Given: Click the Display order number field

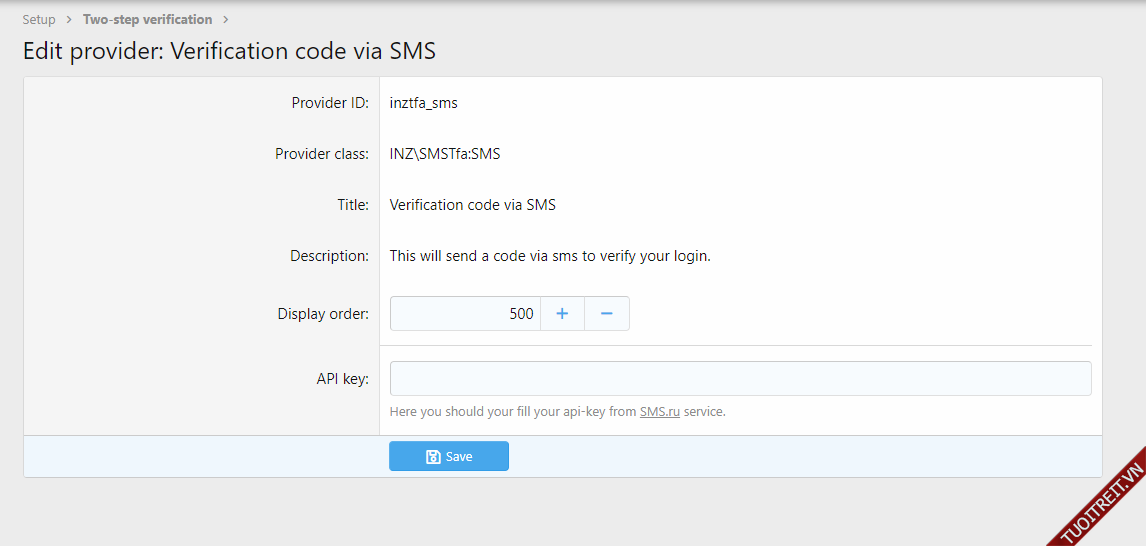Looking at the screenshot, I should [x=465, y=314].
